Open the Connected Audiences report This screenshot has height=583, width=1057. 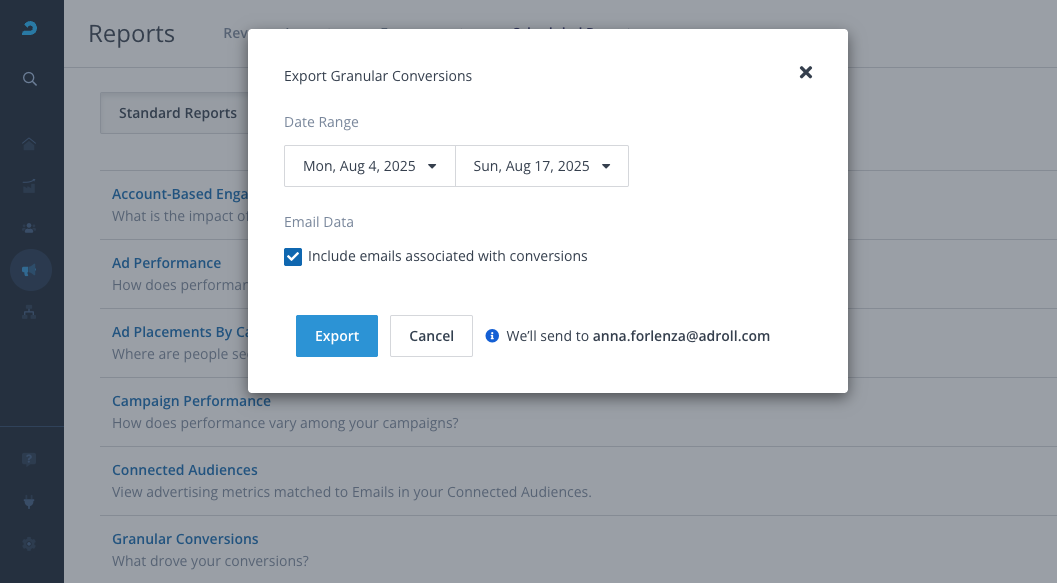click(185, 470)
